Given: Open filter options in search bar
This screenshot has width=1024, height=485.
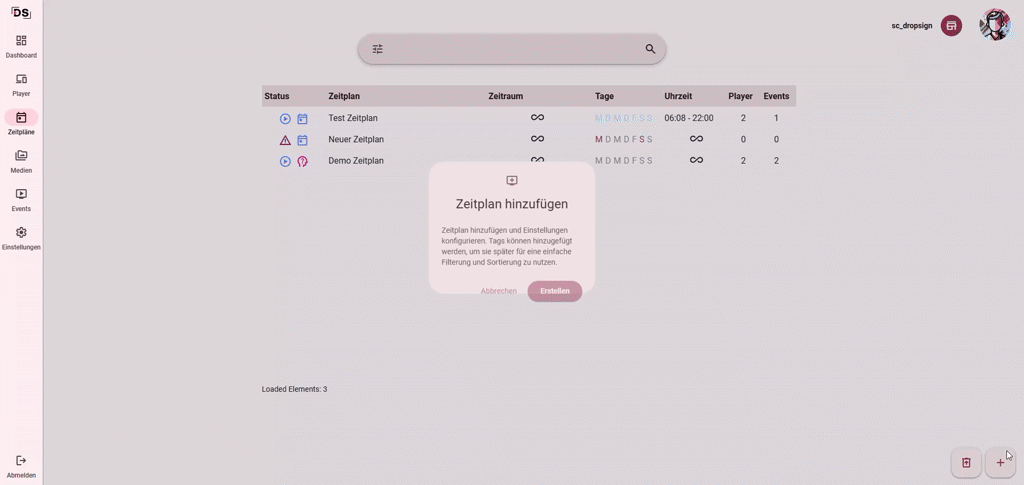Looking at the screenshot, I should (378, 49).
